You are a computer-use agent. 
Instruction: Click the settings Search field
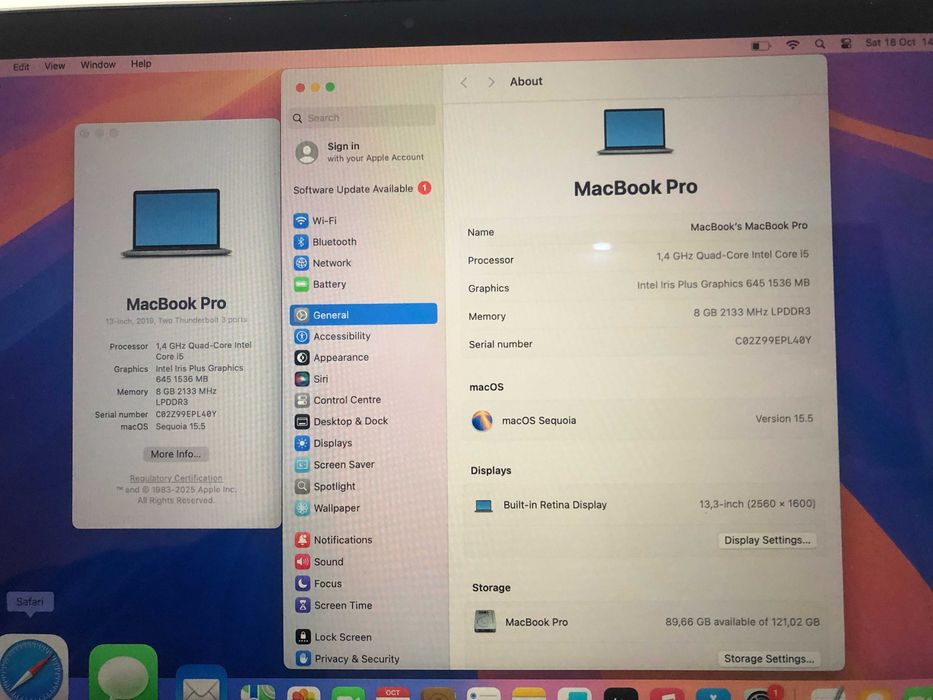tap(363, 118)
